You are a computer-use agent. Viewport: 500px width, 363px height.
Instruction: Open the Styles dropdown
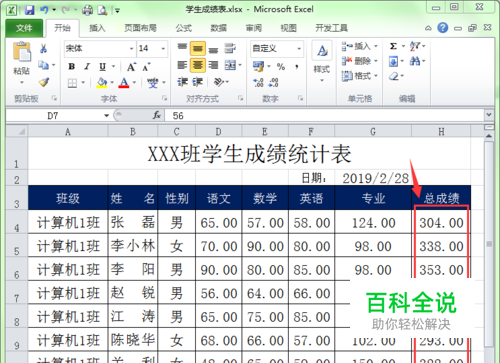pos(322,62)
